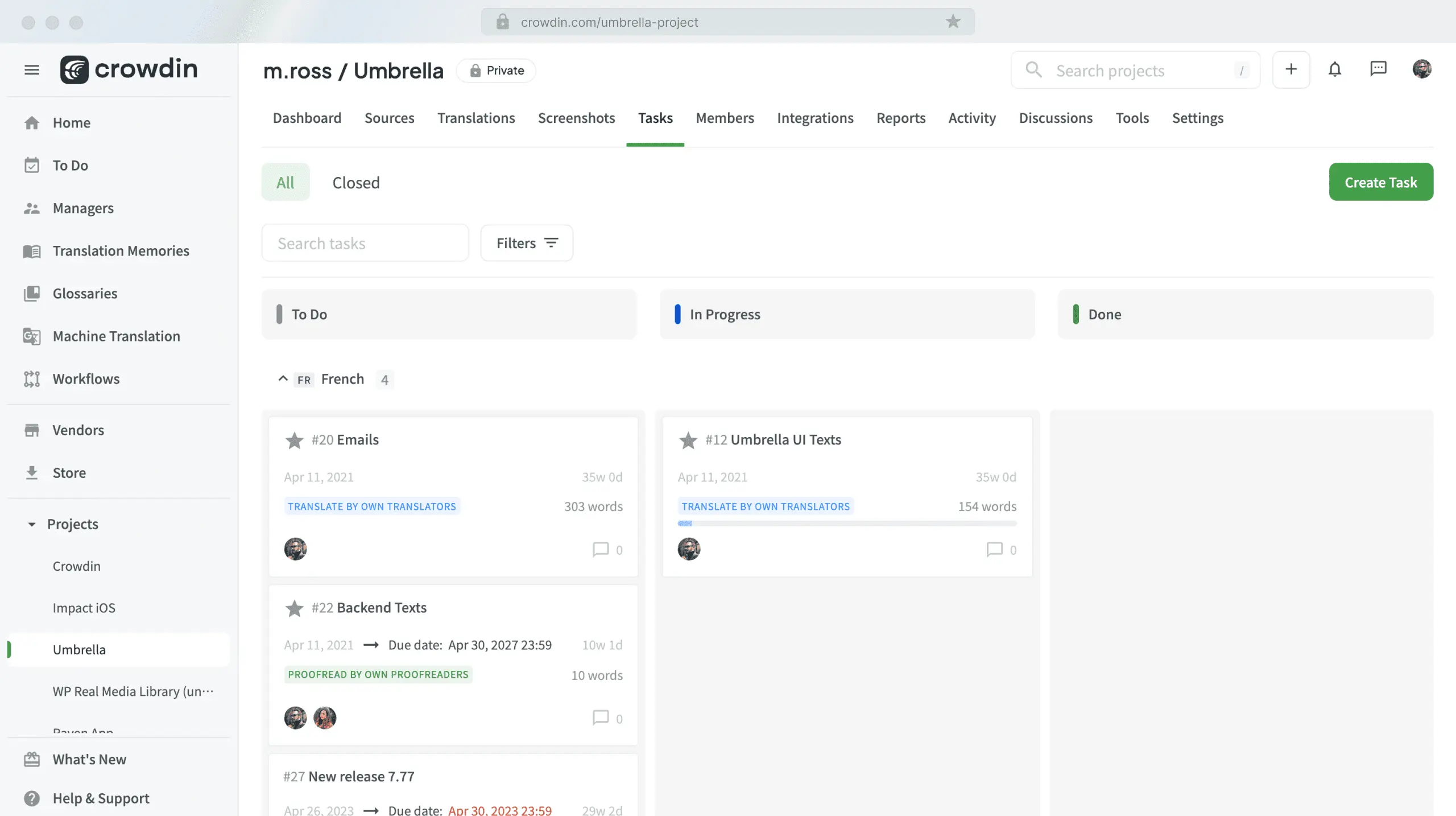1456x816 pixels.
Task: Collapse the French language group
Action: (283, 378)
